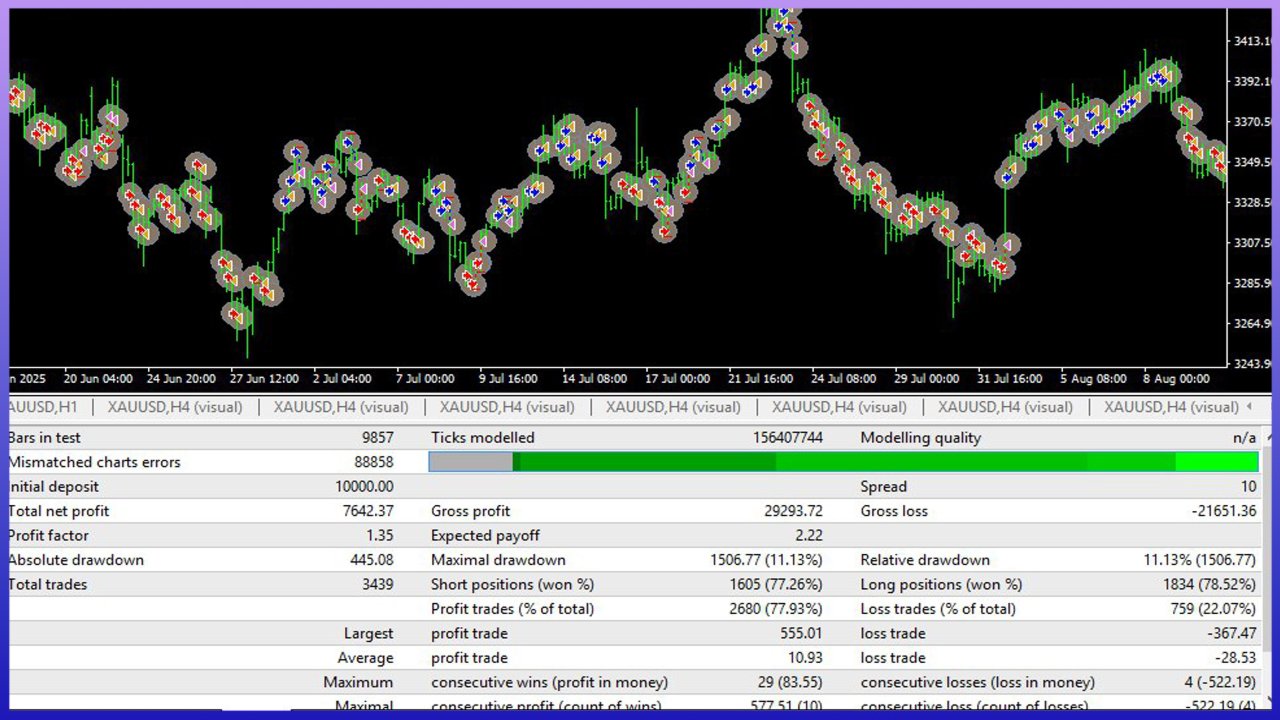The image size is (1280, 720).
Task: Select the 'Gross profit' label
Action: tap(471, 511)
